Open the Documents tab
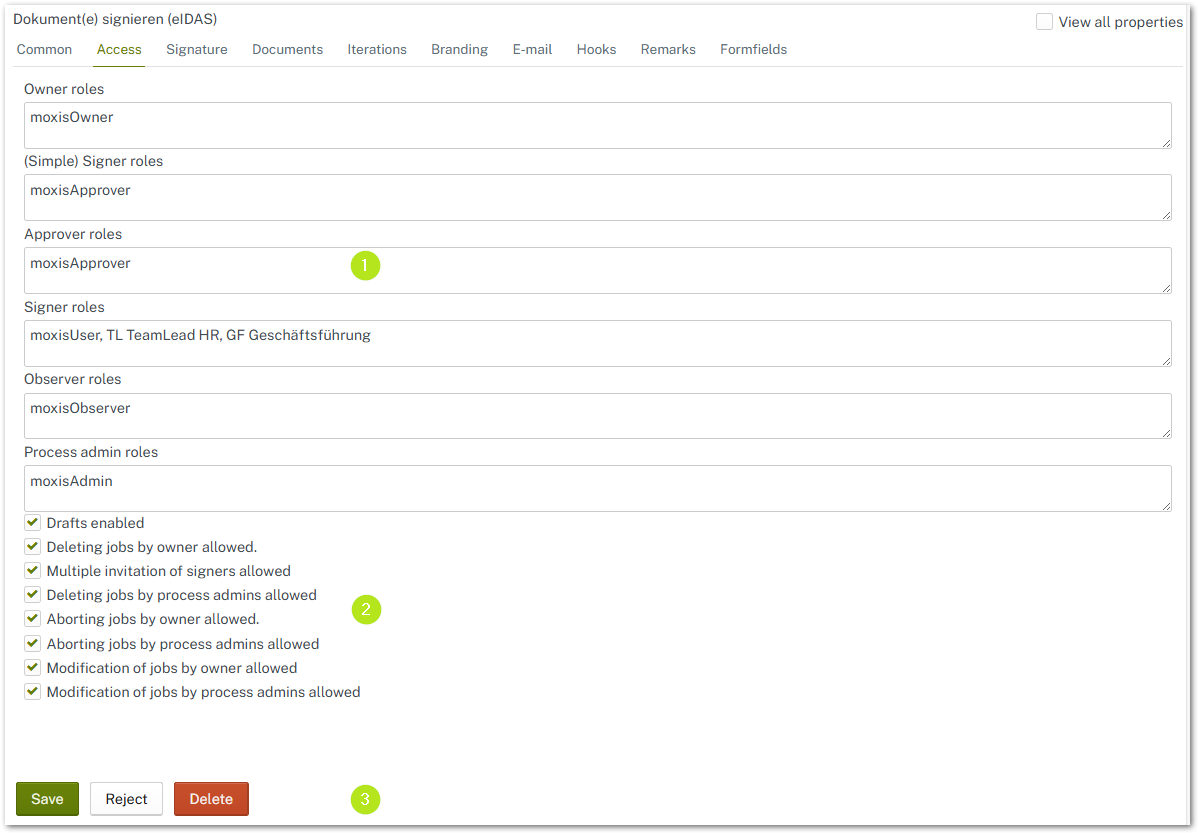The image size is (1199, 834). click(x=287, y=49)
